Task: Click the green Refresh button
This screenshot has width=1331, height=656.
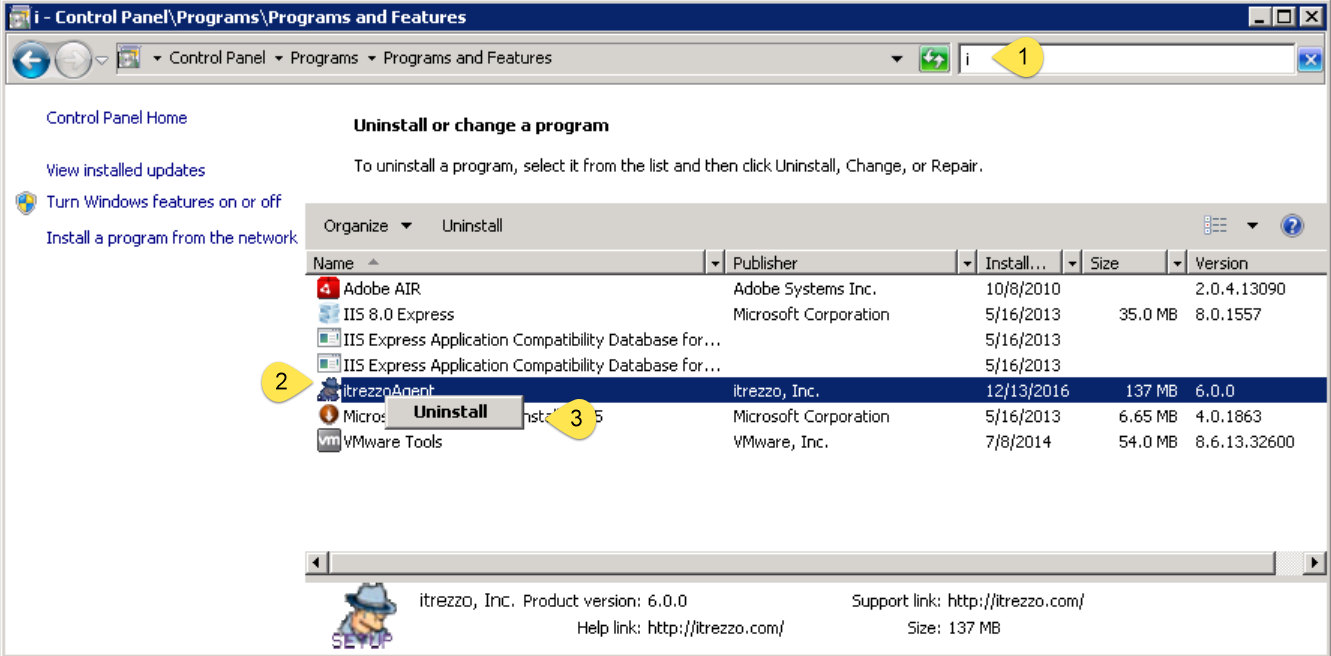Action: (934, 59)
